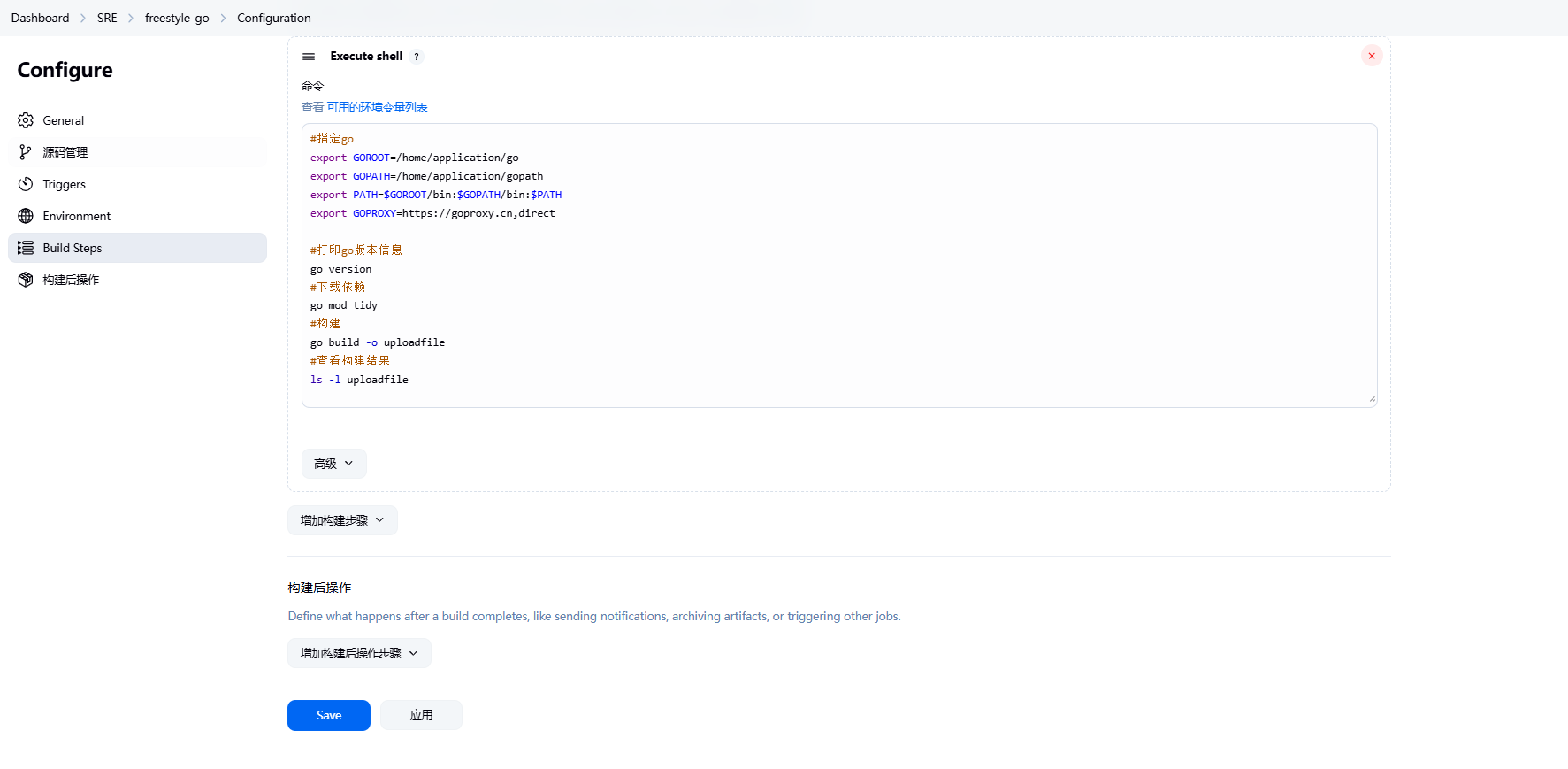Open the 增加构建后操作步骤 dropdown
Image resolution: width=1568 pixels, height=769 pixels.
click(359, 653)
